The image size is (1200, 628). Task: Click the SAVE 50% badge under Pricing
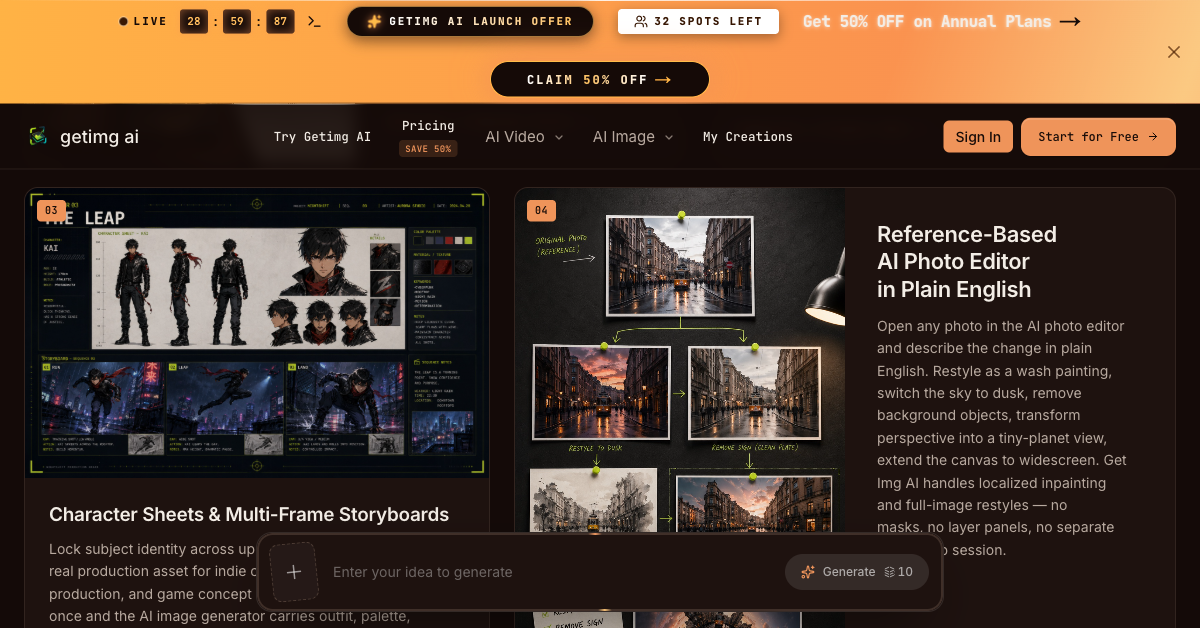[428, 149]
